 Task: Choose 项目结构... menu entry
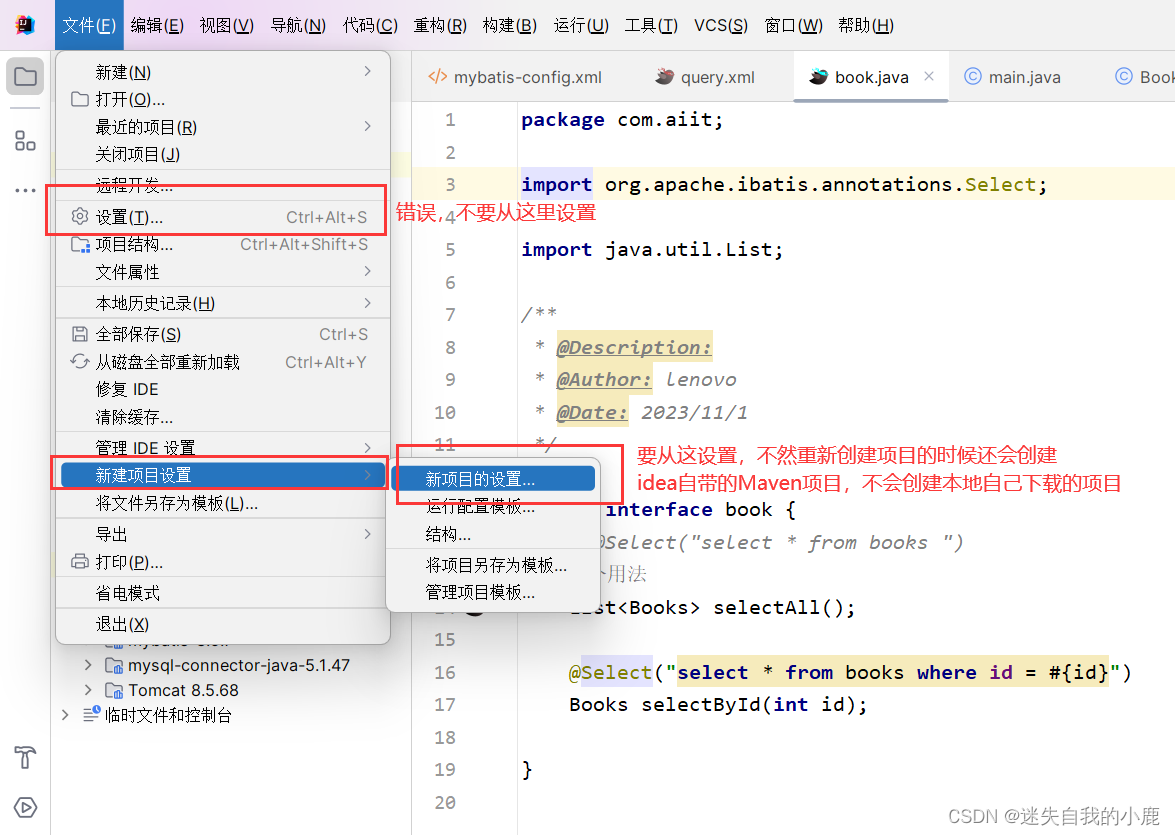click(x=223, y=244)
